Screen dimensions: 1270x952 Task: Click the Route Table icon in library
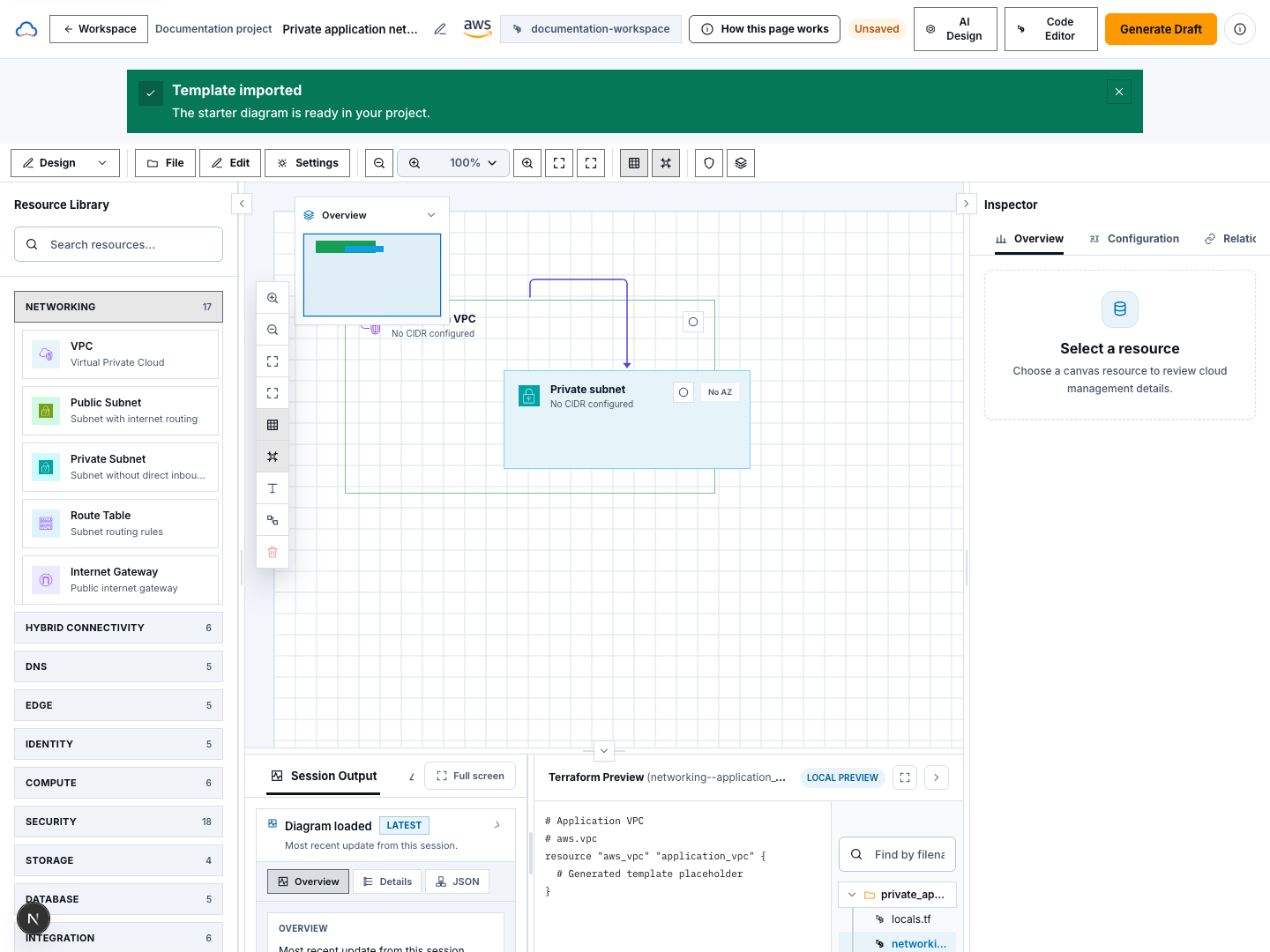[46, 524]
